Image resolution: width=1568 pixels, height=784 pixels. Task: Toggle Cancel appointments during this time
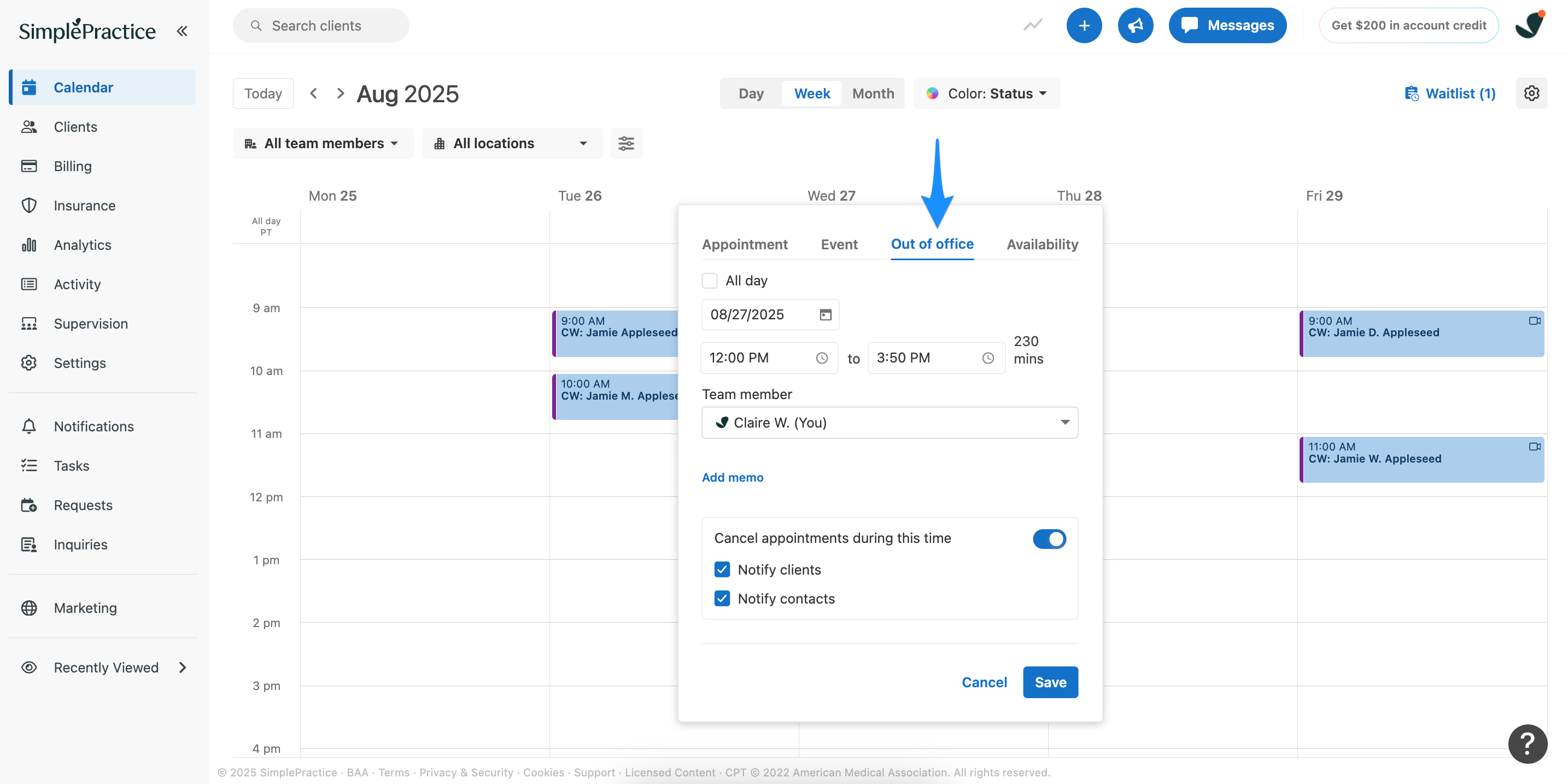coord(1049,539)
